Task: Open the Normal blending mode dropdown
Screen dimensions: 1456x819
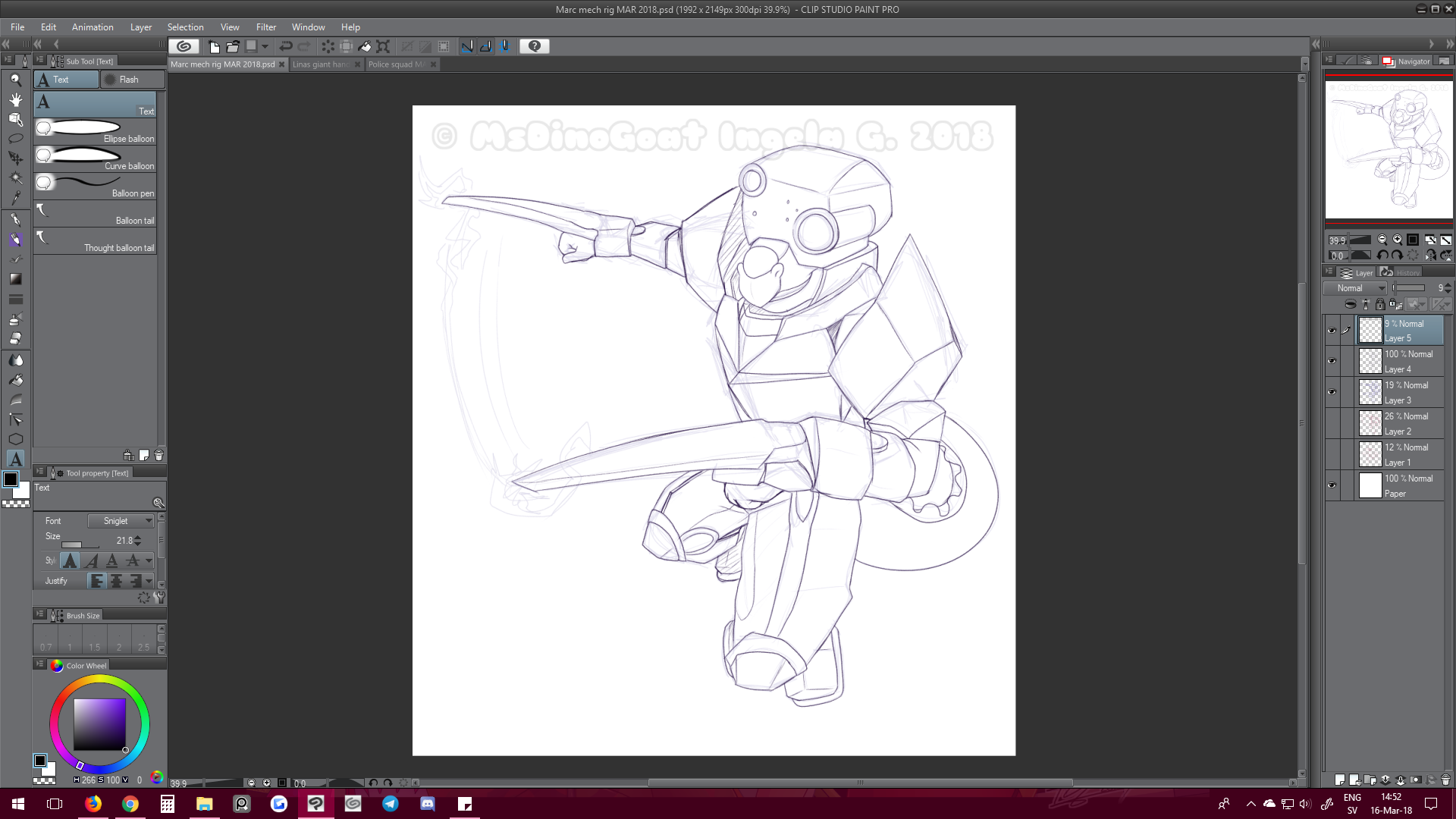Action: 1356,288
